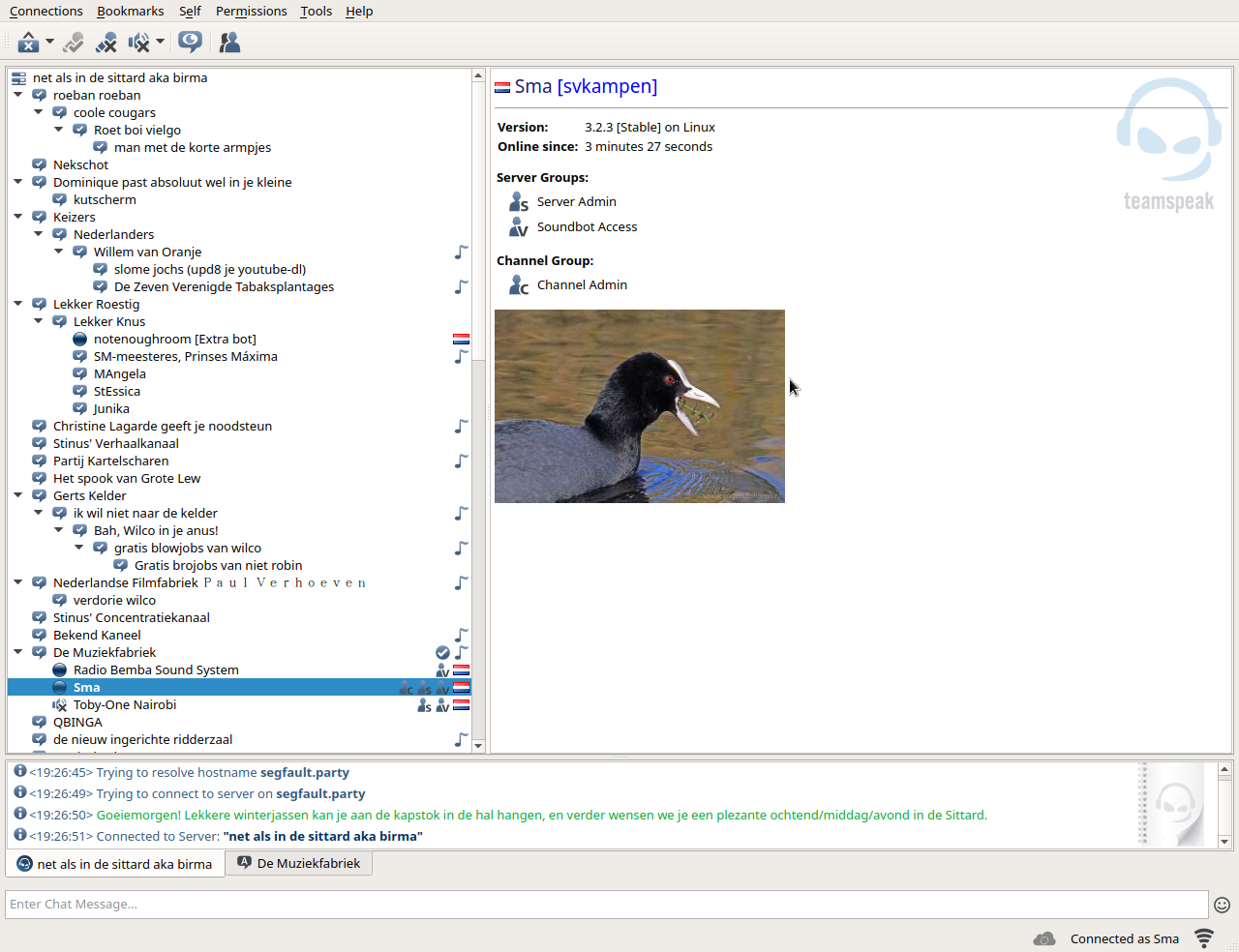
Task: Open the emoji smiley picker
Action: pos(1222,905)
